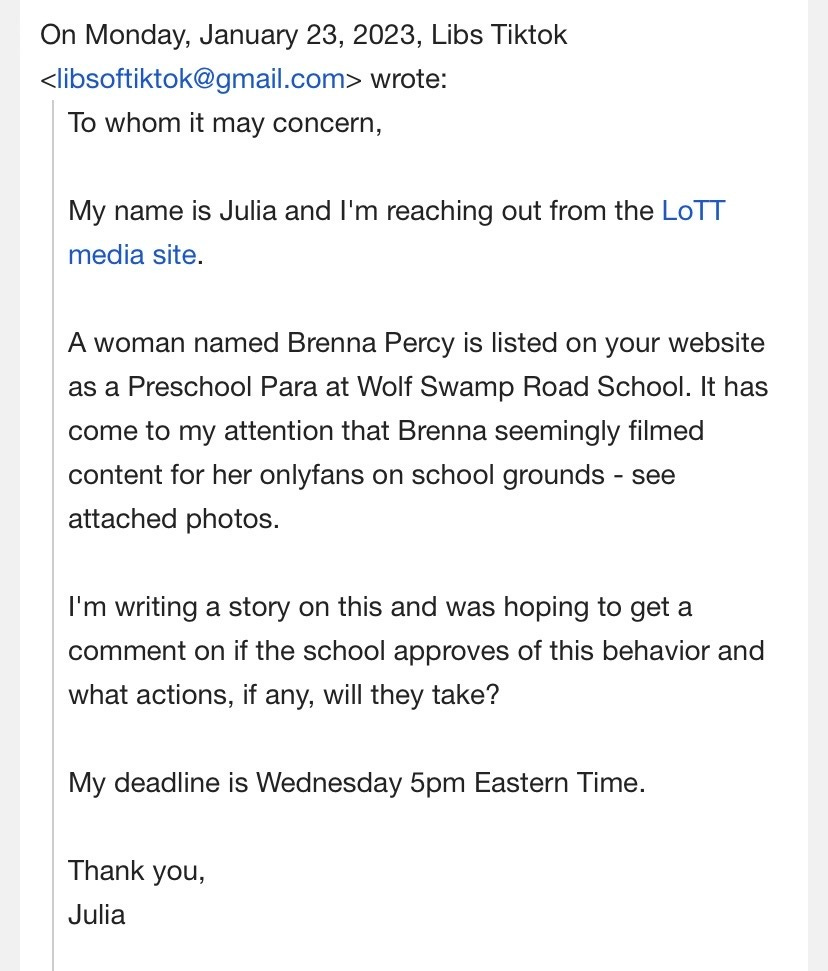Click the 'My name is Julia' introduction
The width and height of the screenshot is (828, 971).
pyautogui.click(x=172, y=211)
